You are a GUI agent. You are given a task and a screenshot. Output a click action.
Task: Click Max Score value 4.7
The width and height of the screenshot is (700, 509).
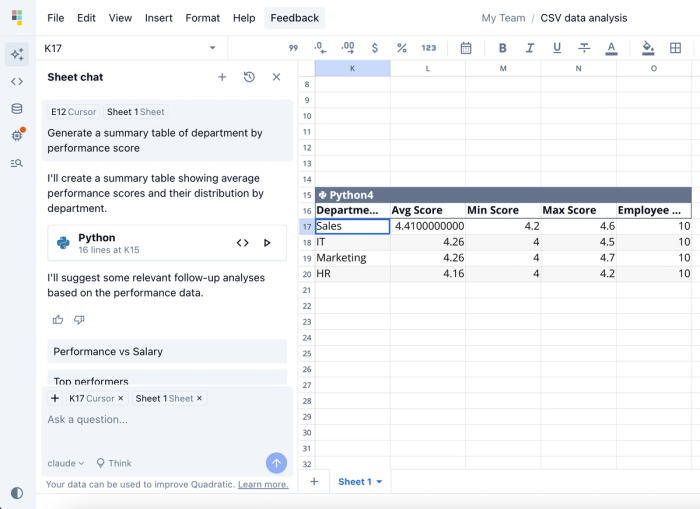(579, 258)
